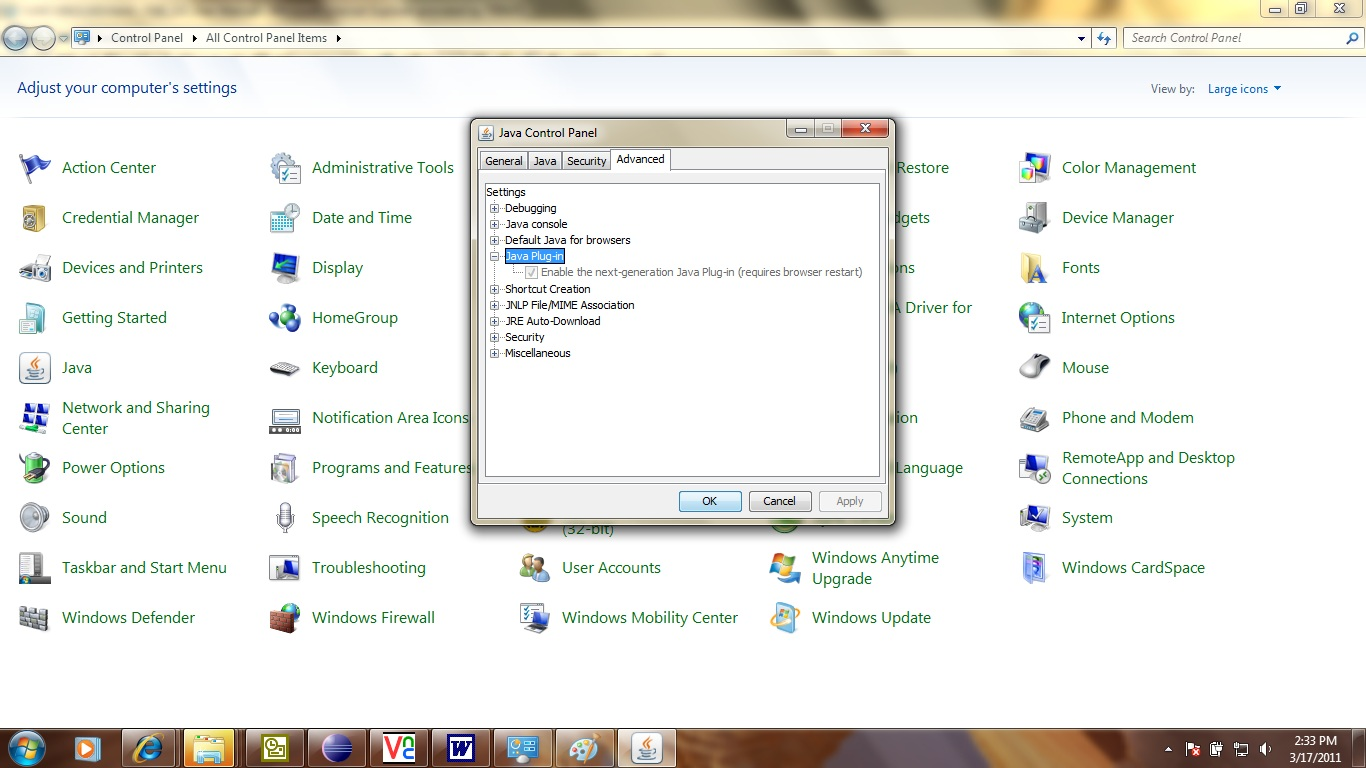Open the Internet Options link
1366x768 pixels.
[x=1118, y=318]
